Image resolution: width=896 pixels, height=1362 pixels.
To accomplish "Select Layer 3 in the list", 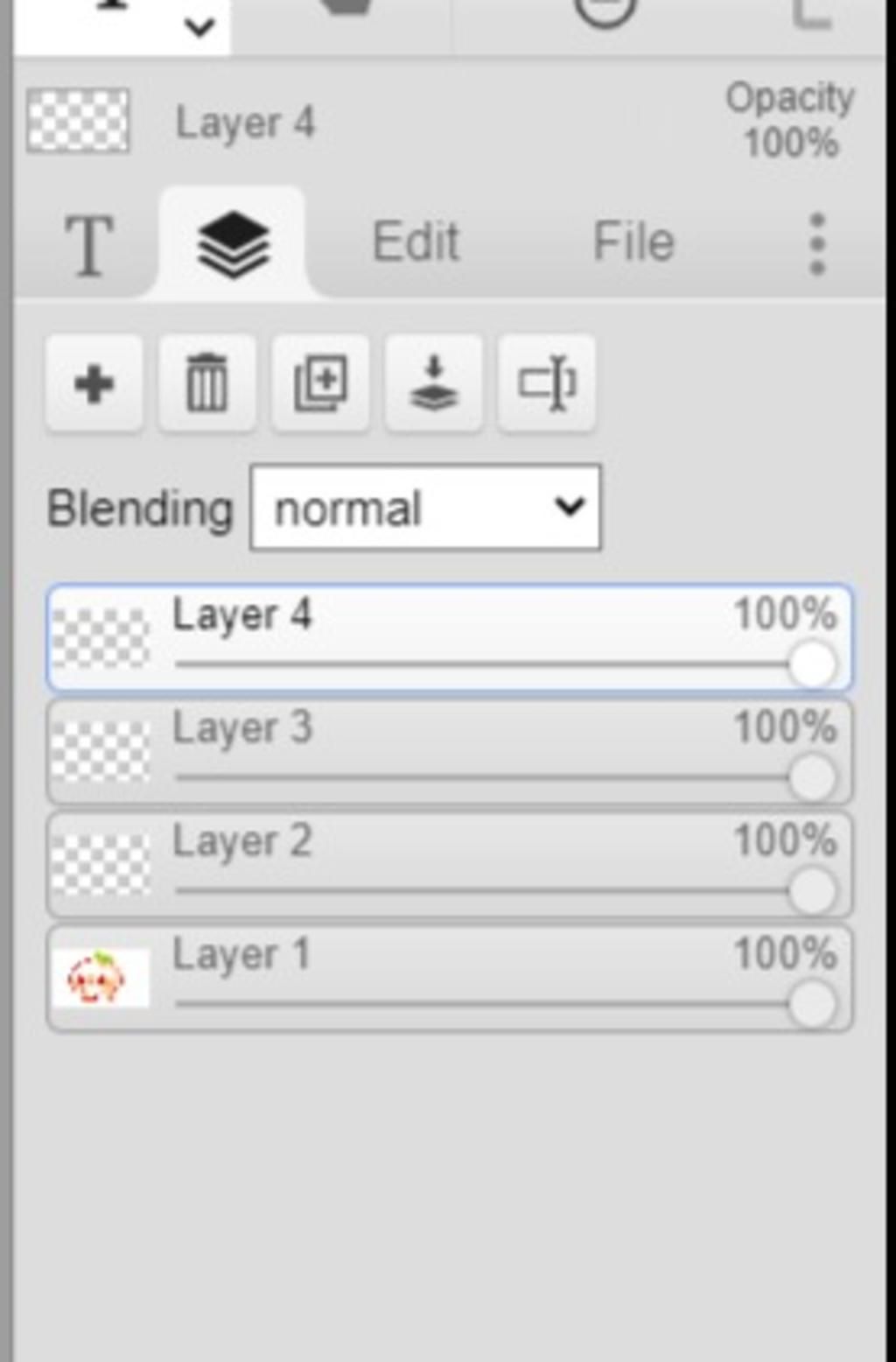I will click(x=449, y=752).
